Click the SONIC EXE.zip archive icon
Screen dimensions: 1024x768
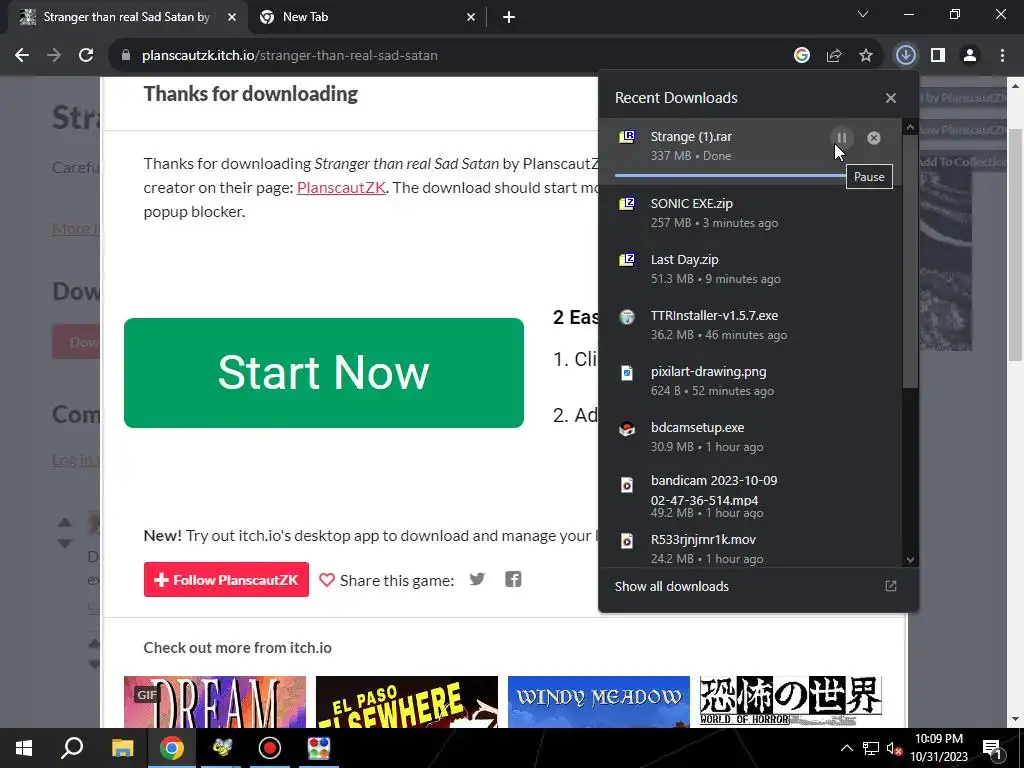[x=627, y=203]
